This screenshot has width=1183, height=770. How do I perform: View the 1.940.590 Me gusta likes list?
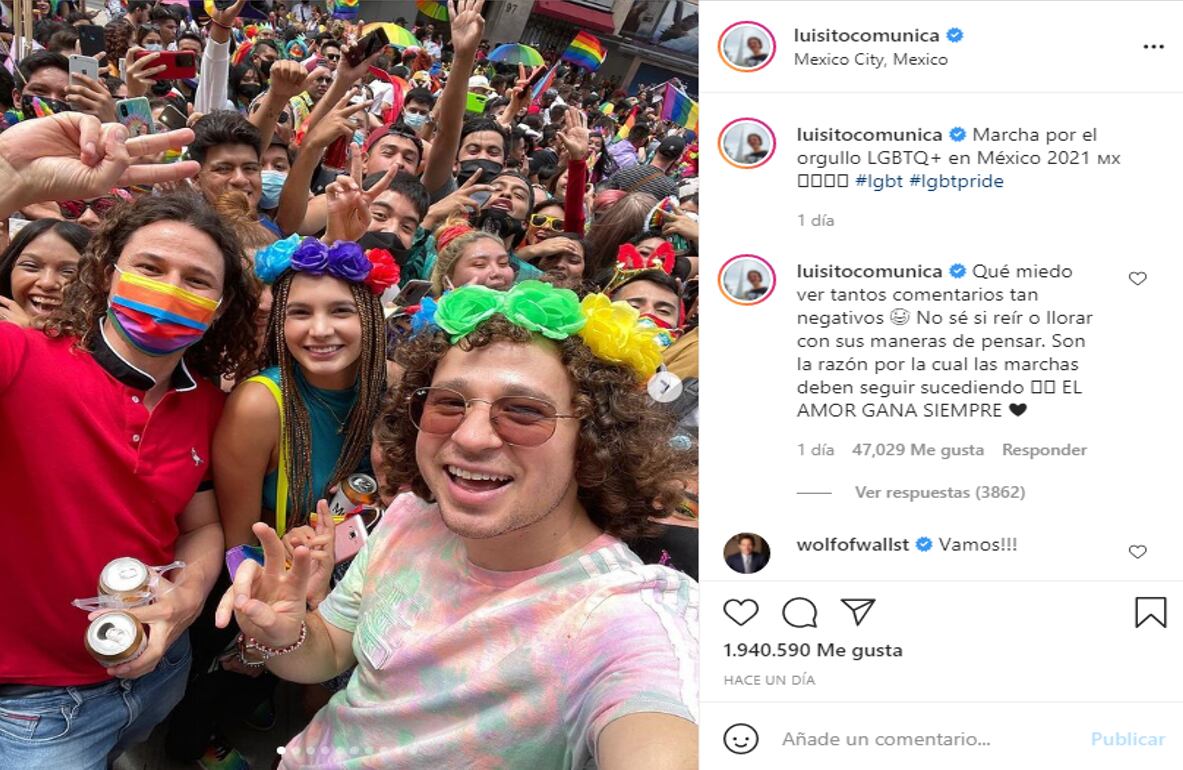click(x=813, y=650)
